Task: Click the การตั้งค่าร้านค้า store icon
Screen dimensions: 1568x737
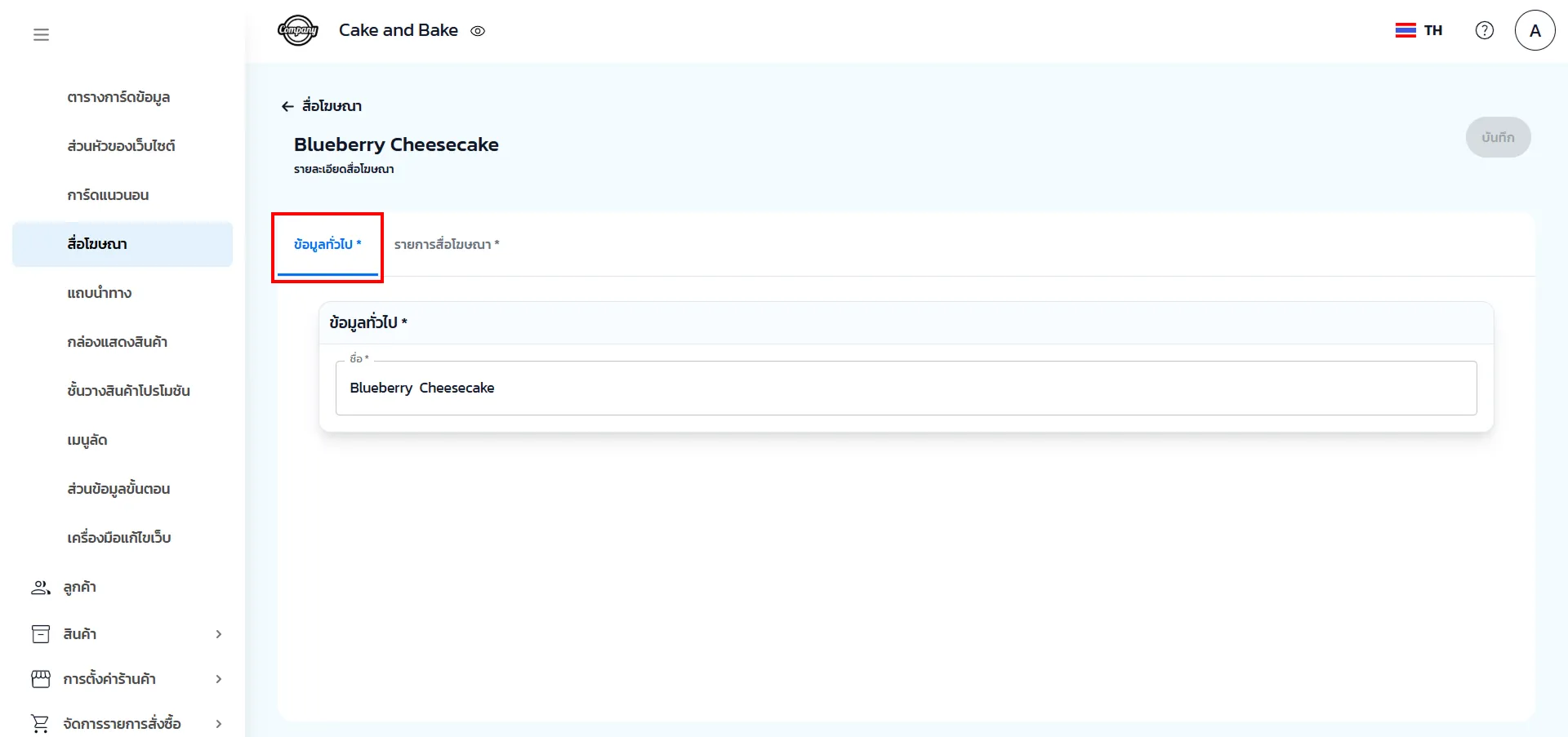Action: click(40, 679)
